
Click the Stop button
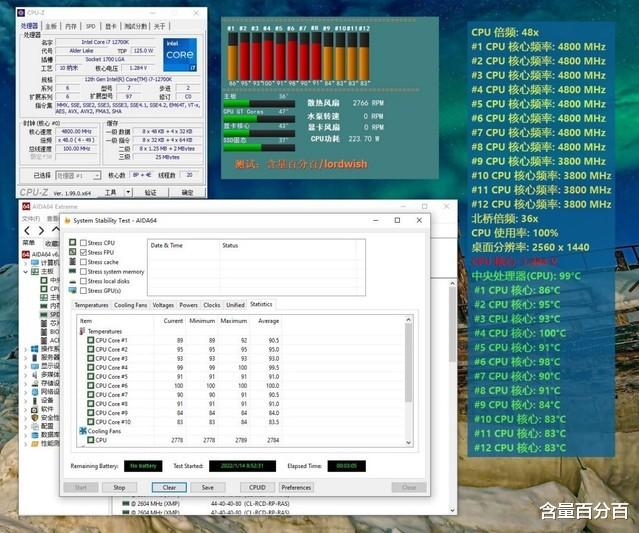tap(119, 487)
